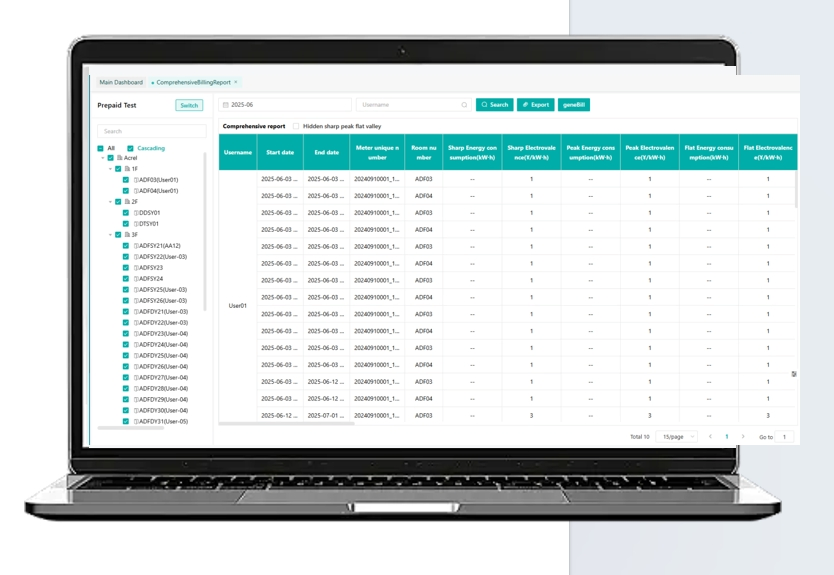The width and height of the screenshot is (834, 575).
Task: Click the Start date column header
Action: coord(280,152)
